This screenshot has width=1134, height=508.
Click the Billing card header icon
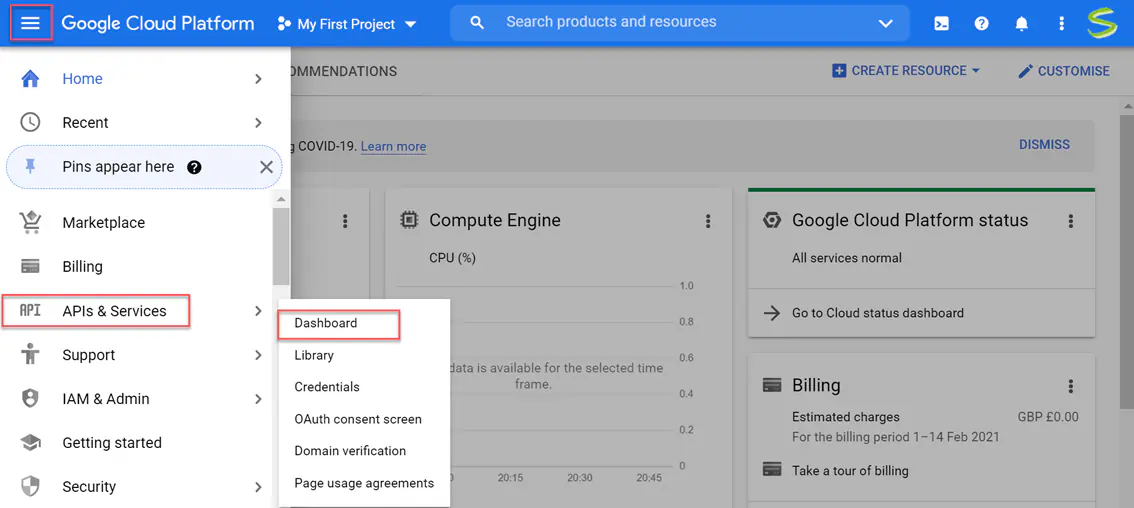(x=772, y=385)
